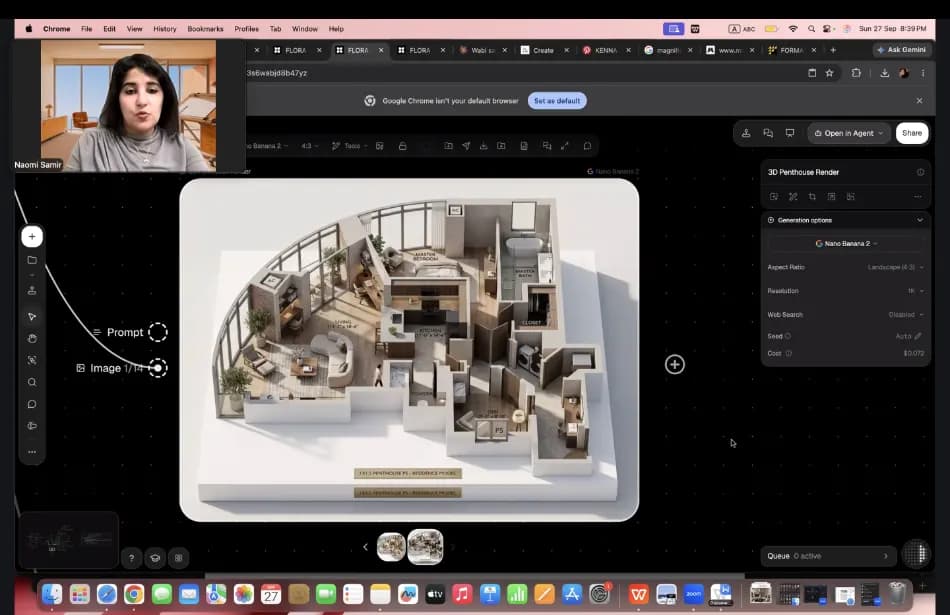Select the pointer cursor tool
Viewport: 950px width, 615px height.
pyautogui.click(x=32, y=316)
